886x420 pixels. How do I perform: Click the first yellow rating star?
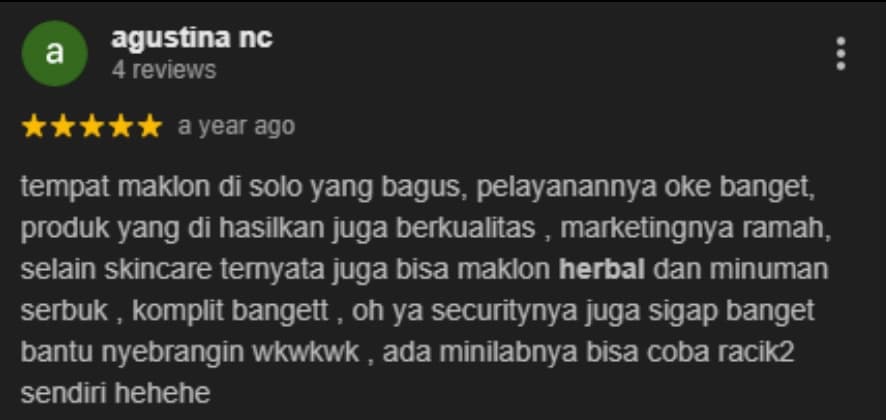point(33,126)
